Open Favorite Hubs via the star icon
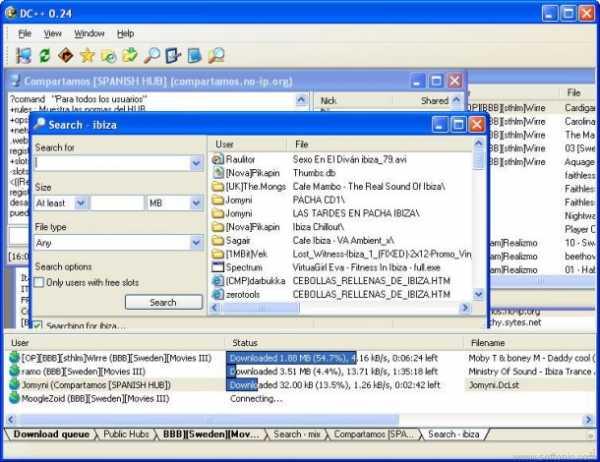Screen dimensions: 600x462 pos(87,56)
